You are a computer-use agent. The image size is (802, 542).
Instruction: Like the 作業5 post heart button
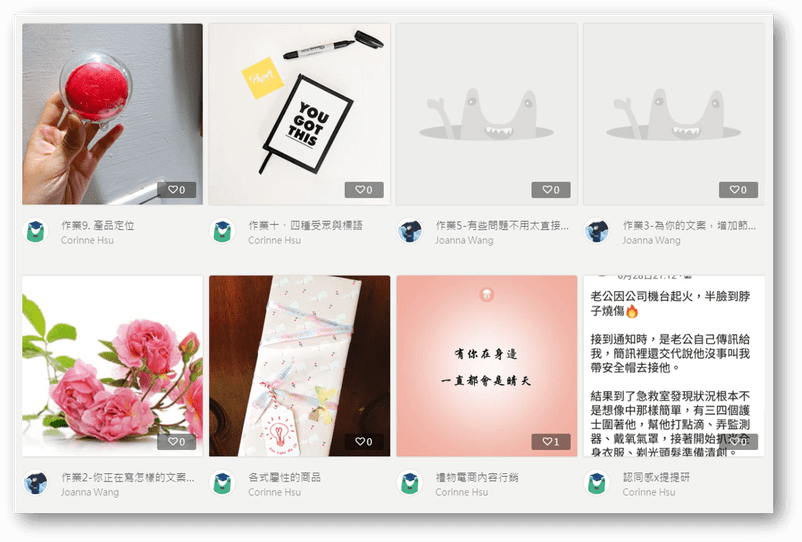(x=551, y=190)
